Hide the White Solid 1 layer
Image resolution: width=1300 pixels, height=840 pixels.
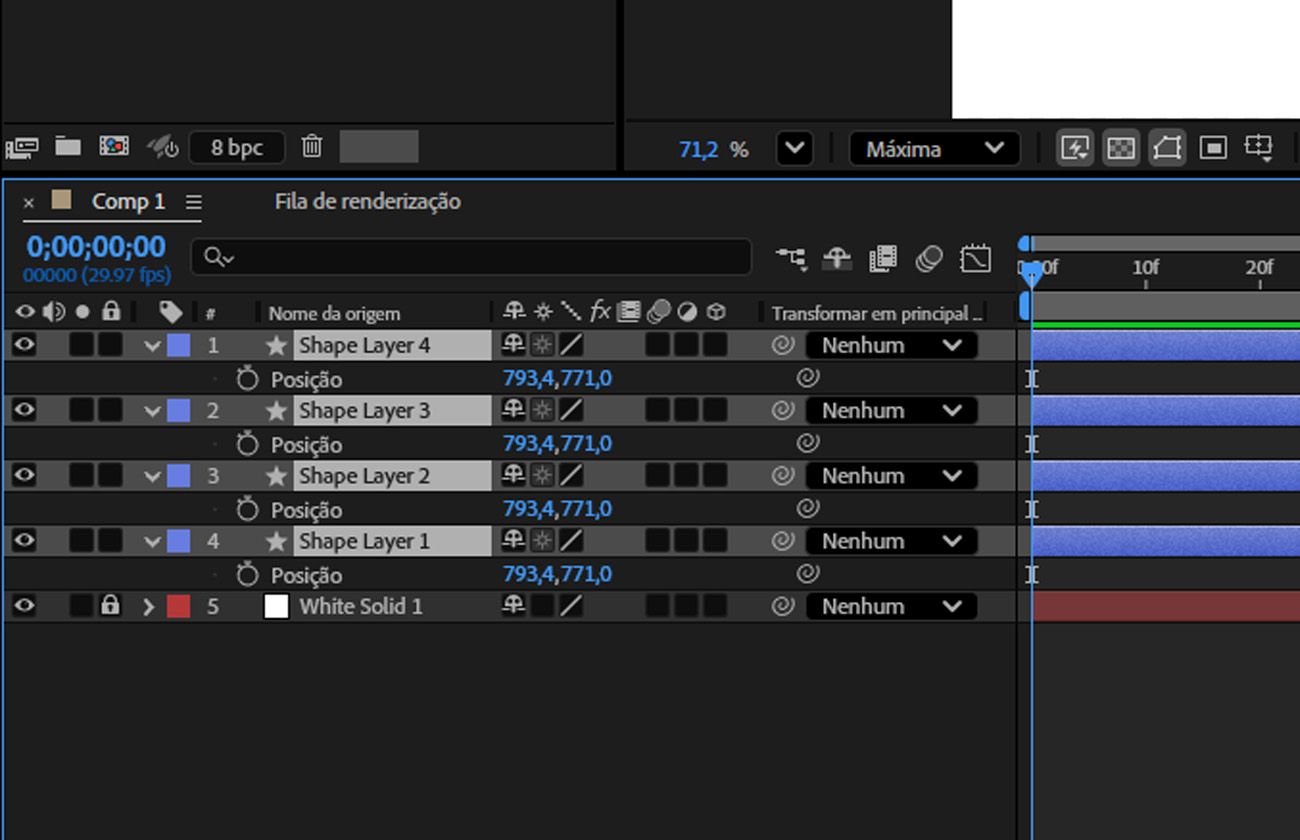pos(24,606)
